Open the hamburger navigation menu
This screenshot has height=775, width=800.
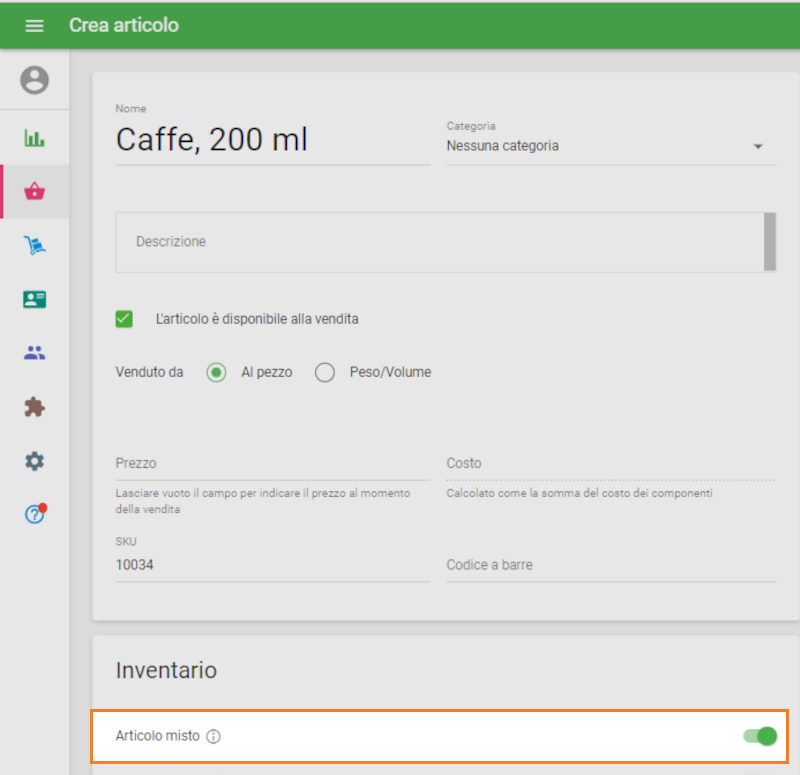(34, 25)
